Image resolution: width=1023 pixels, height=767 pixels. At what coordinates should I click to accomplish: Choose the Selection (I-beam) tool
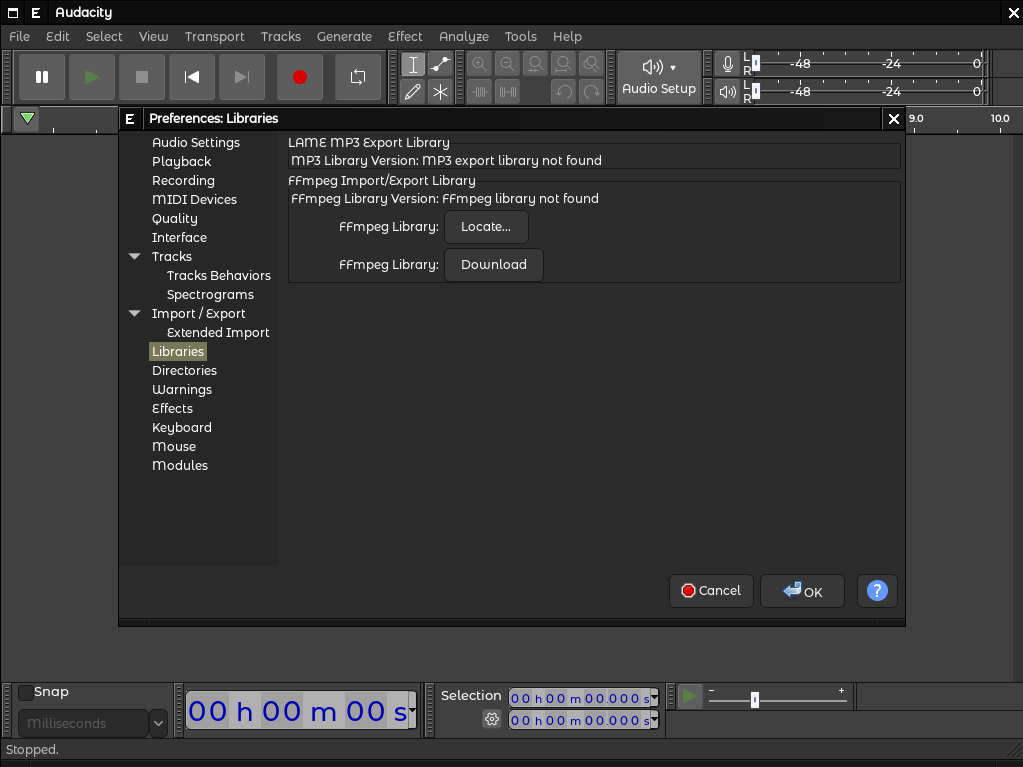(x=413, y=64)
